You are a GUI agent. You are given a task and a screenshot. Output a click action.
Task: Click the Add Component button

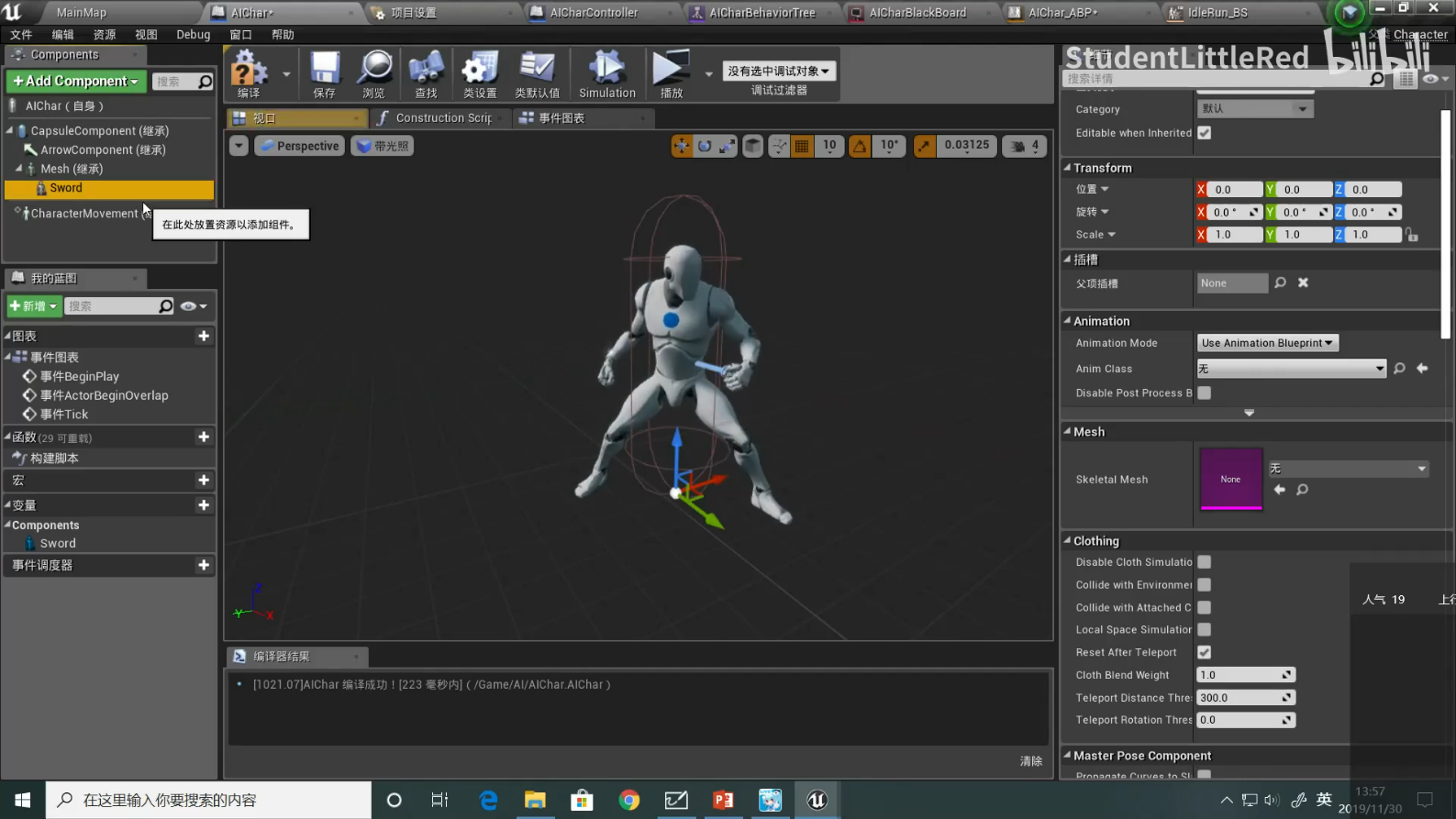pyautogui.click(x=75, y=81)
